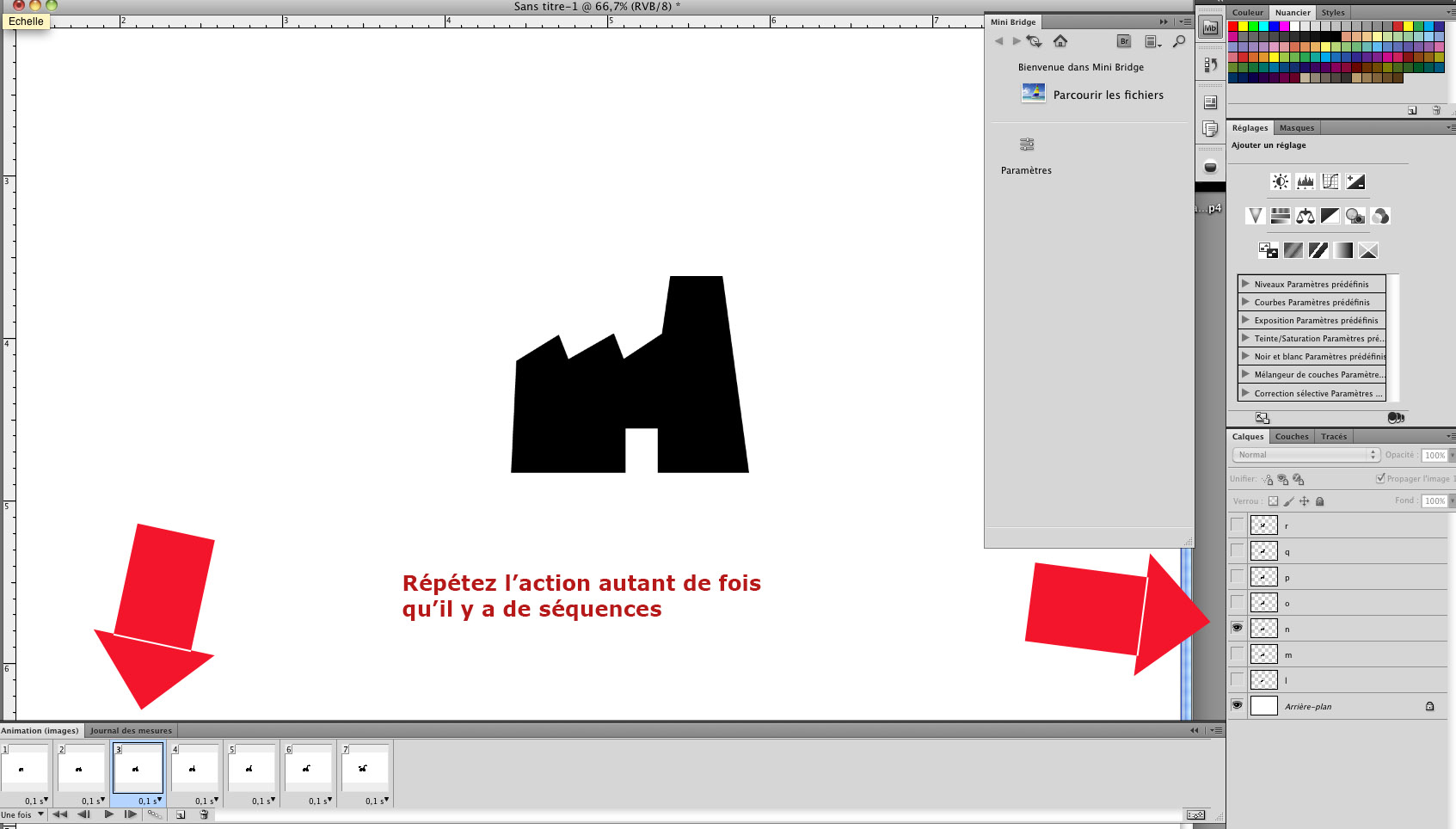Screen dimensions: 1456x829
Task: Switch to the 'Journal des mesures' tab
Action: pos(131,731)
